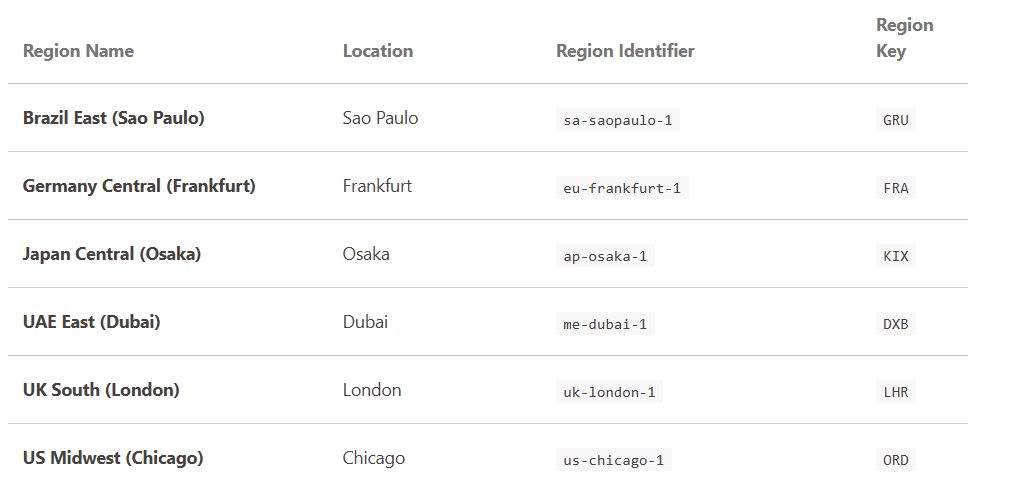Select Japan Central (Osaka) region name
Image resolution: width=1016 pixels, height=502 pixels.
tap(112, 254)
